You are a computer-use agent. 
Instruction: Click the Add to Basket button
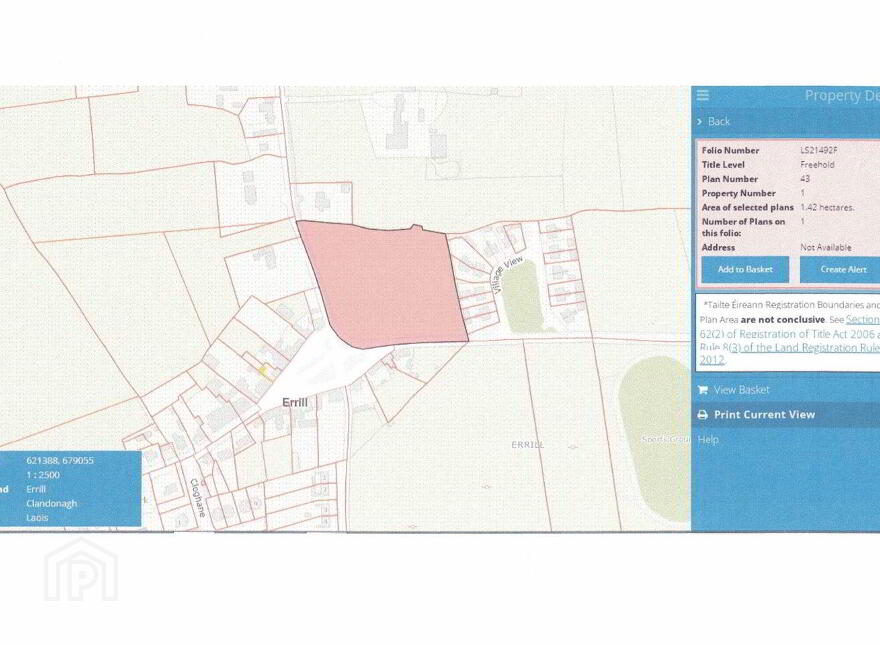coord(745,269)
